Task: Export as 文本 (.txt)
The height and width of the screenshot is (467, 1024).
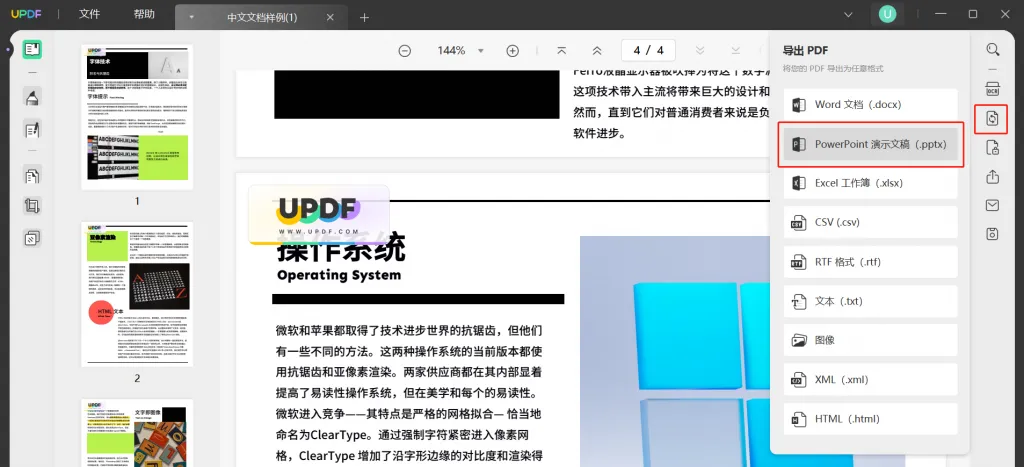Action: (871, 301)
